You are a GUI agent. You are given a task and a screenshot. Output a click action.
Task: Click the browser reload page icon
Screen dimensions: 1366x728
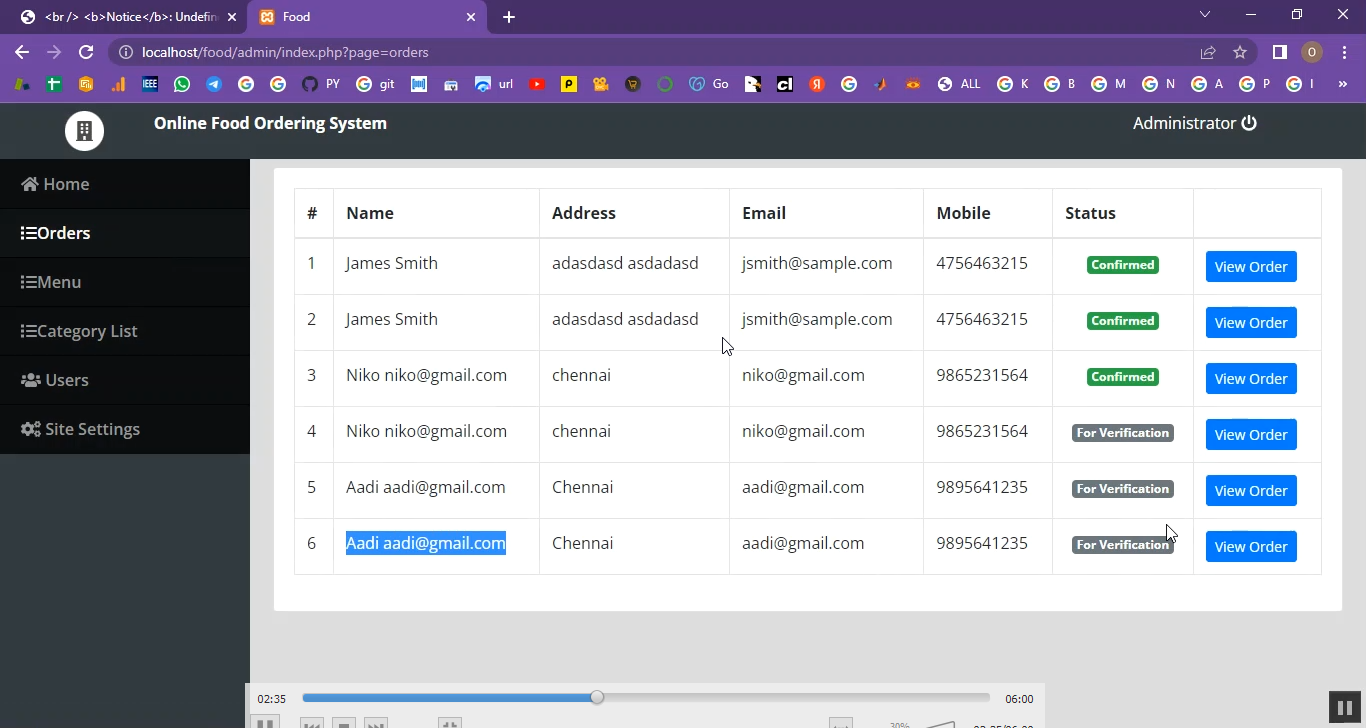86,52
